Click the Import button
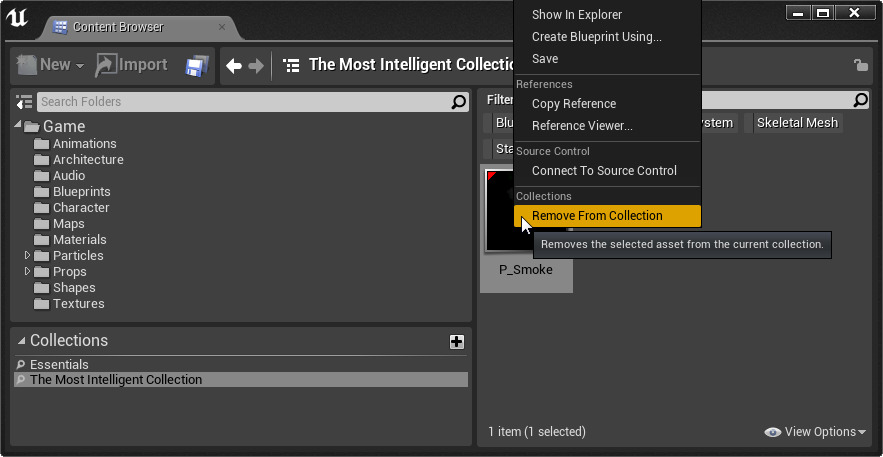883x457 pixels. click(x=131, y=65)
